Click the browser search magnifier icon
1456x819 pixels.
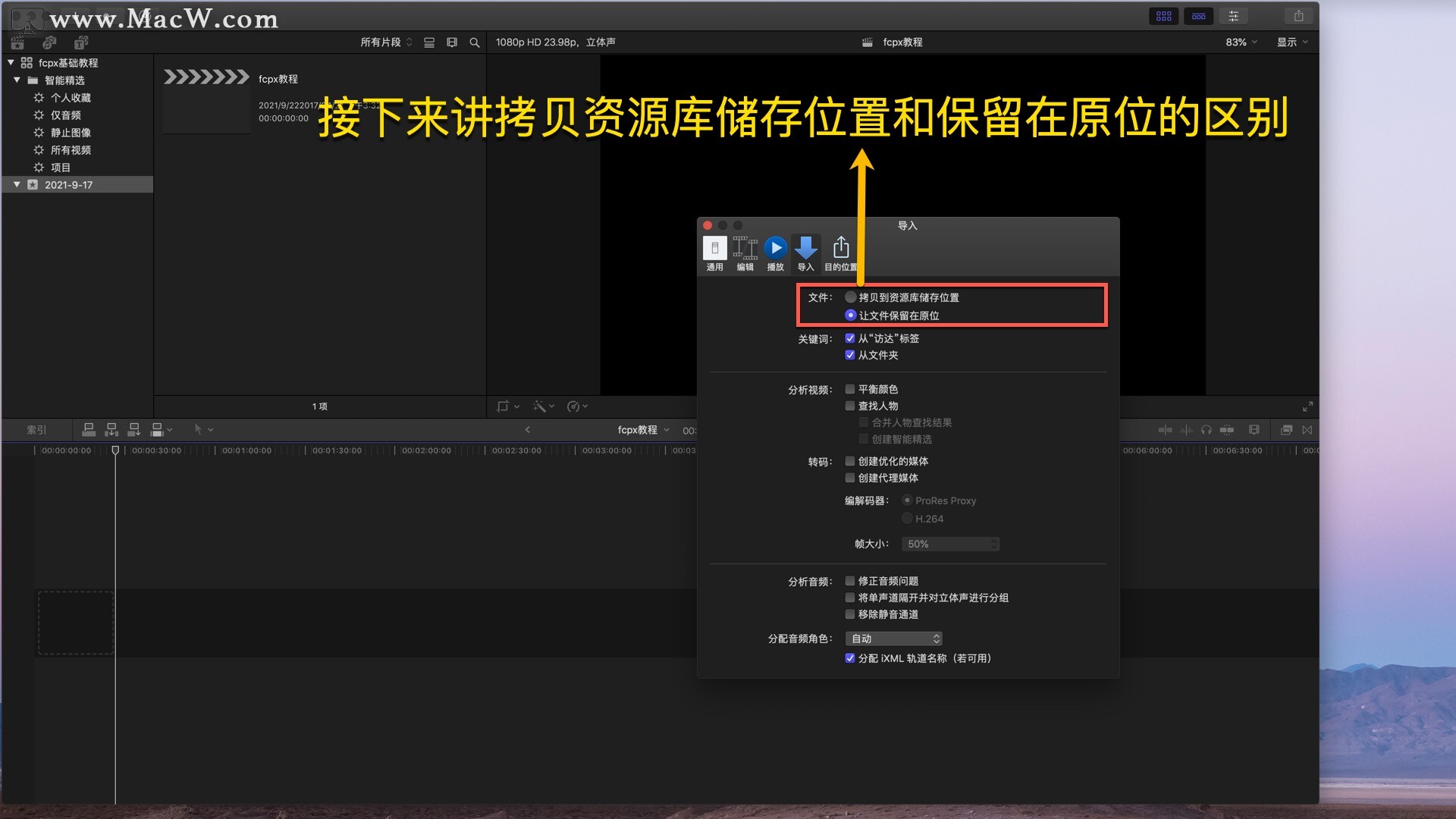pyautogui.click(x=475, y=42)
